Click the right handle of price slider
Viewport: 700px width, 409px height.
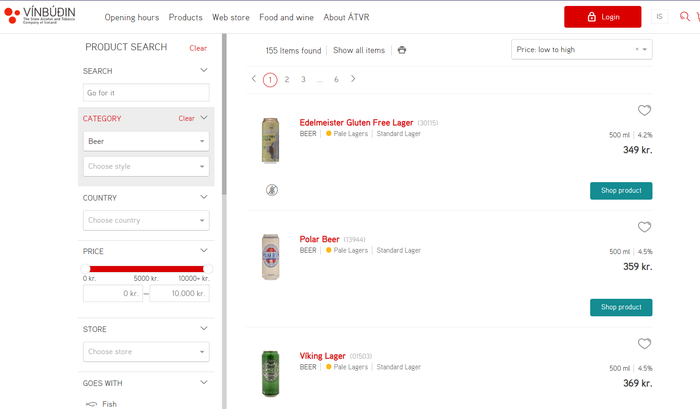[207, 268]
